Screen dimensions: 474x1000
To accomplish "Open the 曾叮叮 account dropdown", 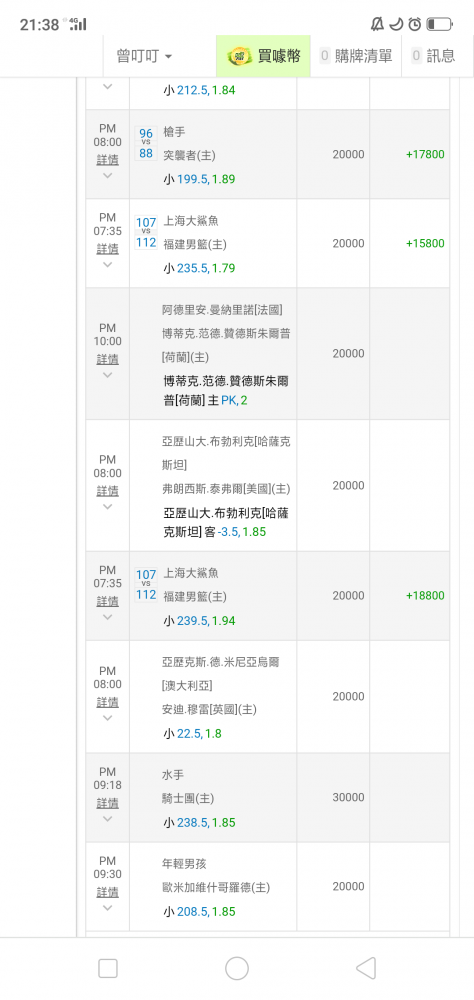I will [x=144, y=56].
